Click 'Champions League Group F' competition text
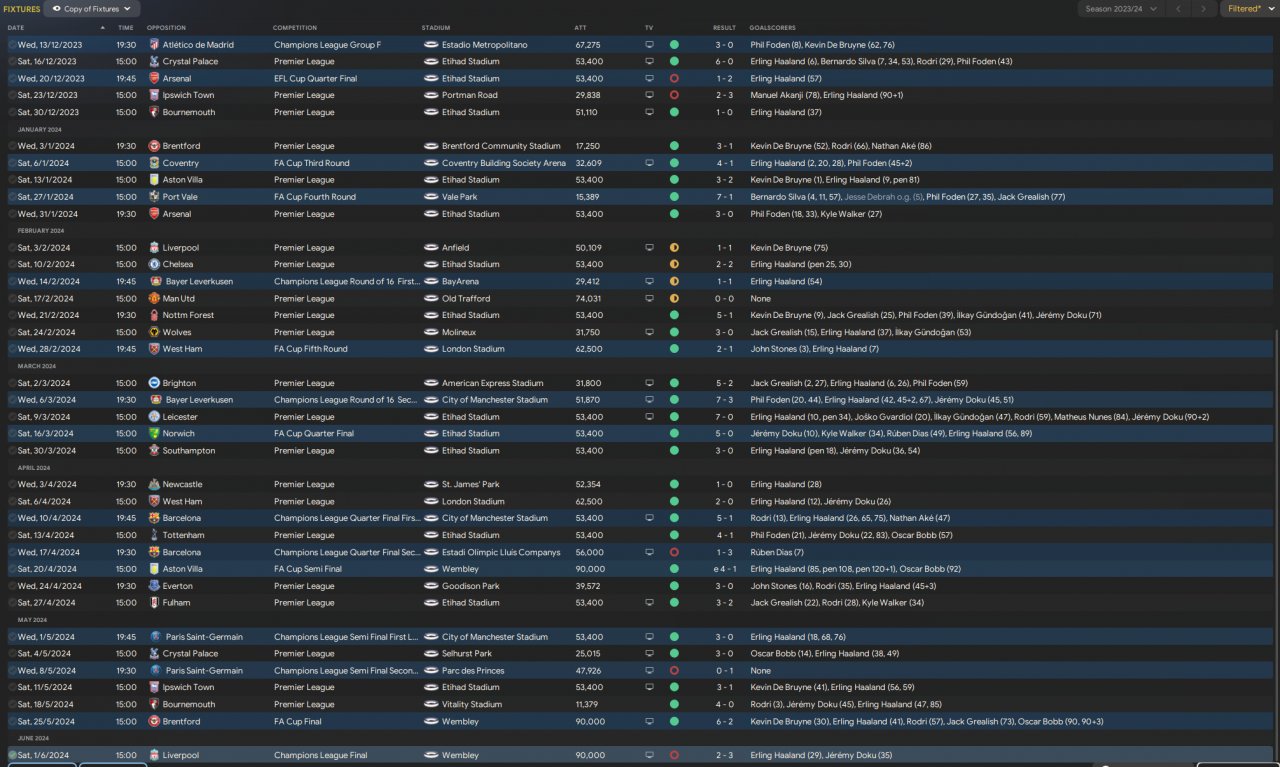The height and width of the screenshot is (767, 1280). pos(327,45)
